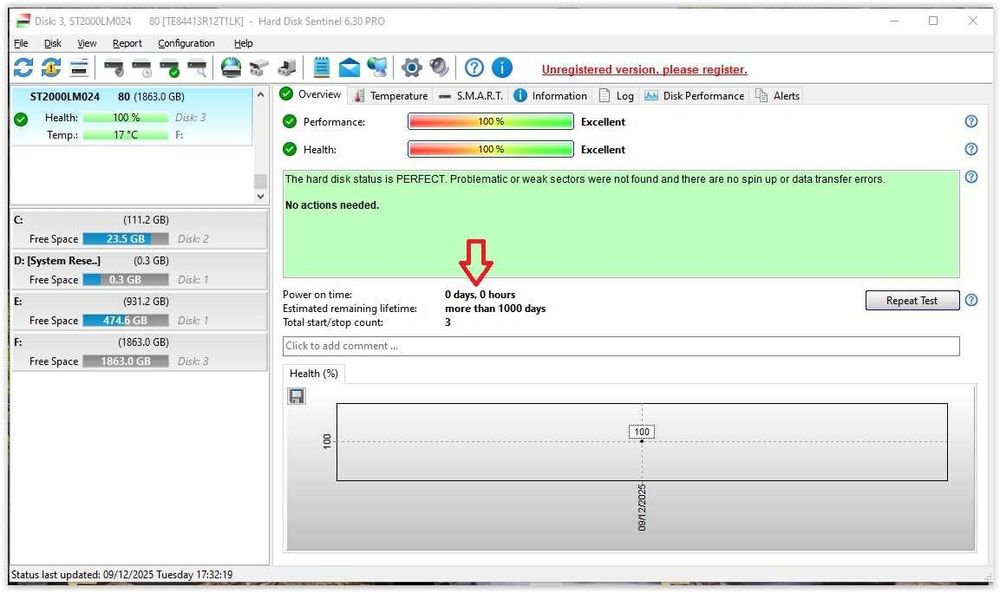This screenshot has height=592, width=1000.
Task: Open settings via the gear icon
Action: 411,67
